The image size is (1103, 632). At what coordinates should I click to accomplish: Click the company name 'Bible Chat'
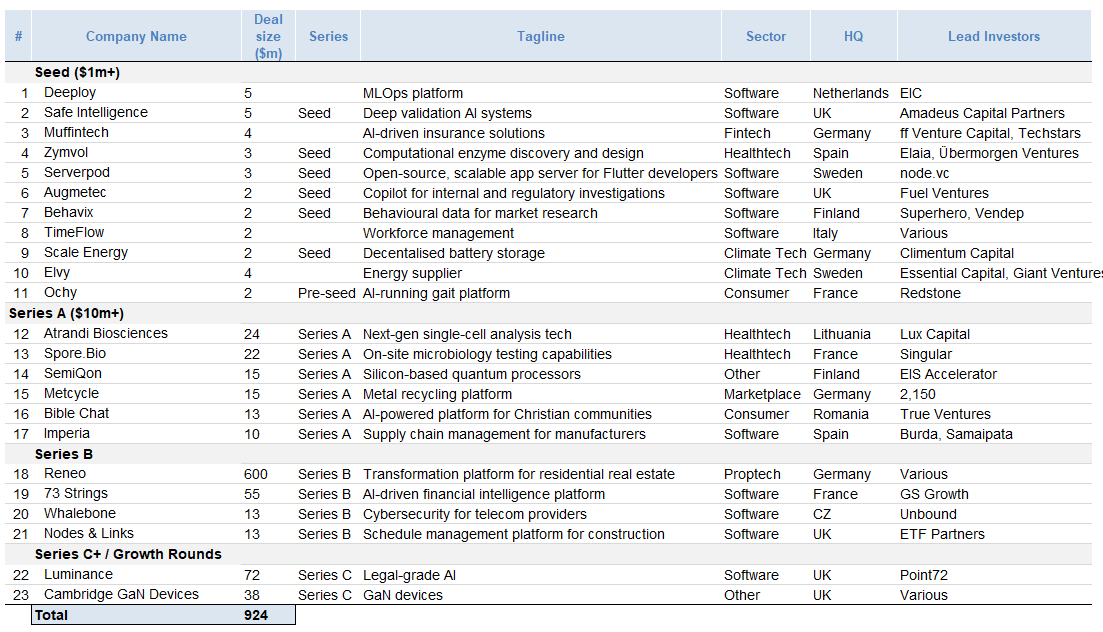(x=76, y=414)
